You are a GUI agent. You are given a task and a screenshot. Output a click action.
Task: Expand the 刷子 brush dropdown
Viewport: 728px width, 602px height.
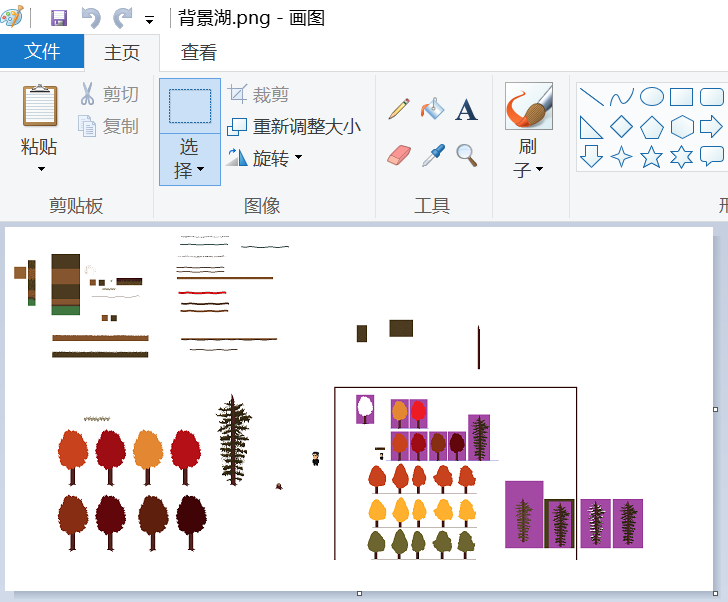[x=529, y=158]
